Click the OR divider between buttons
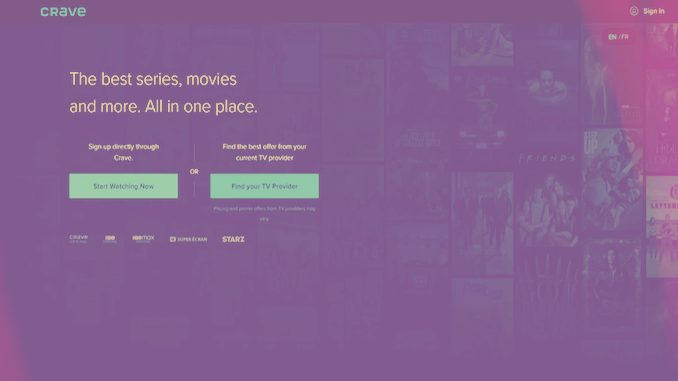Viewport: 678px width, 381px height. pyautogui.click(x=194, y=172)
